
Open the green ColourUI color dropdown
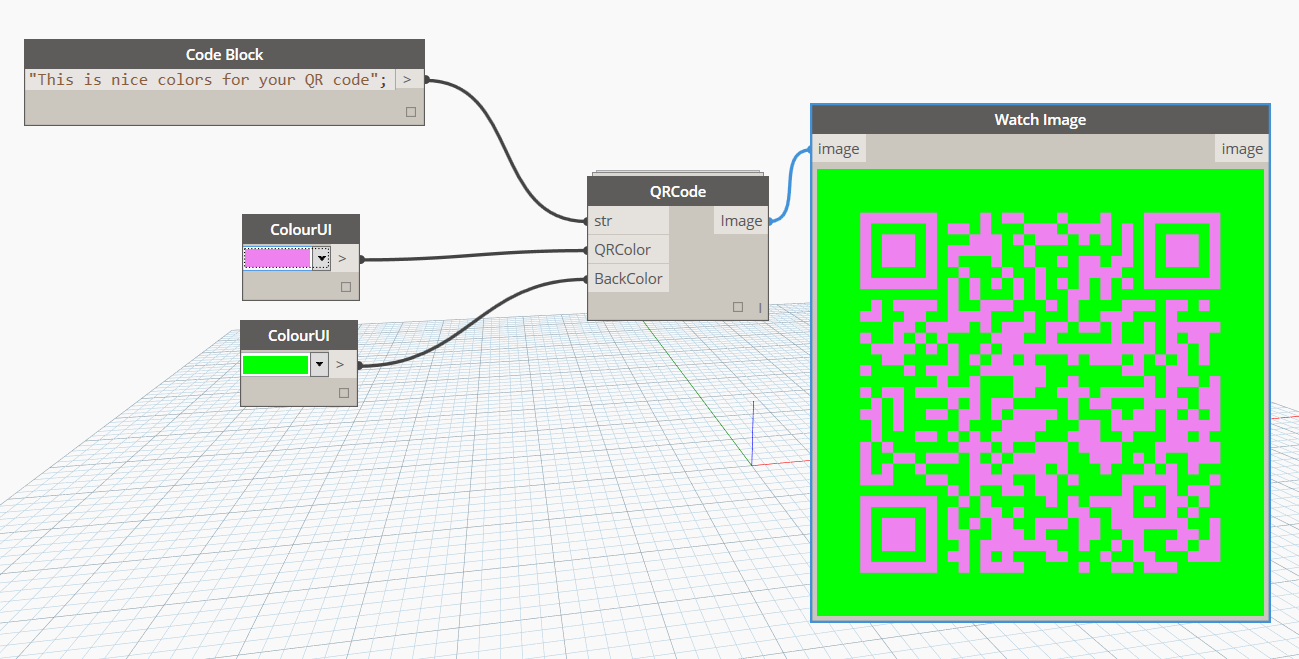click(x=318, y=363)
